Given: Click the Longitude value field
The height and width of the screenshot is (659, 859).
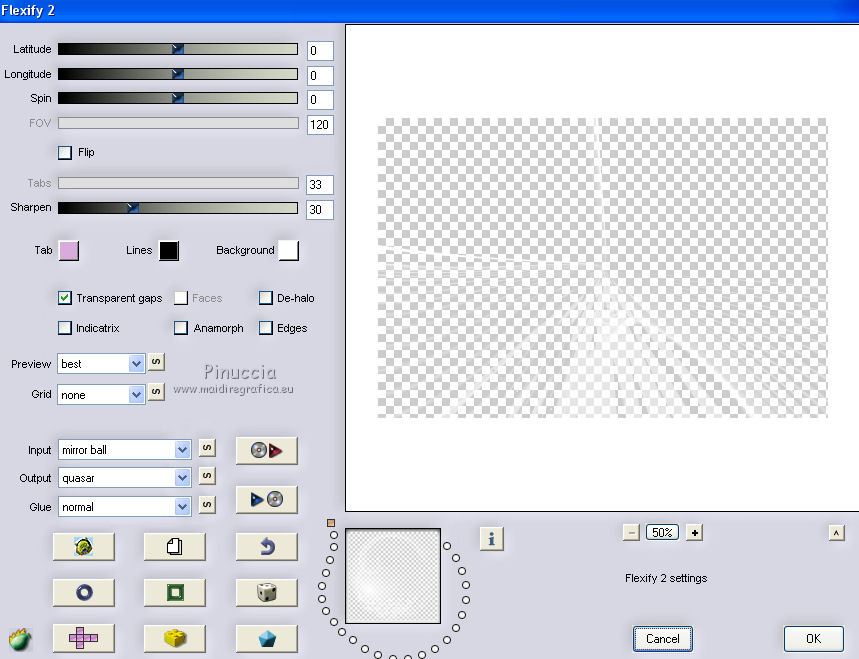Looking at the screenshot, I should point(320,75).
